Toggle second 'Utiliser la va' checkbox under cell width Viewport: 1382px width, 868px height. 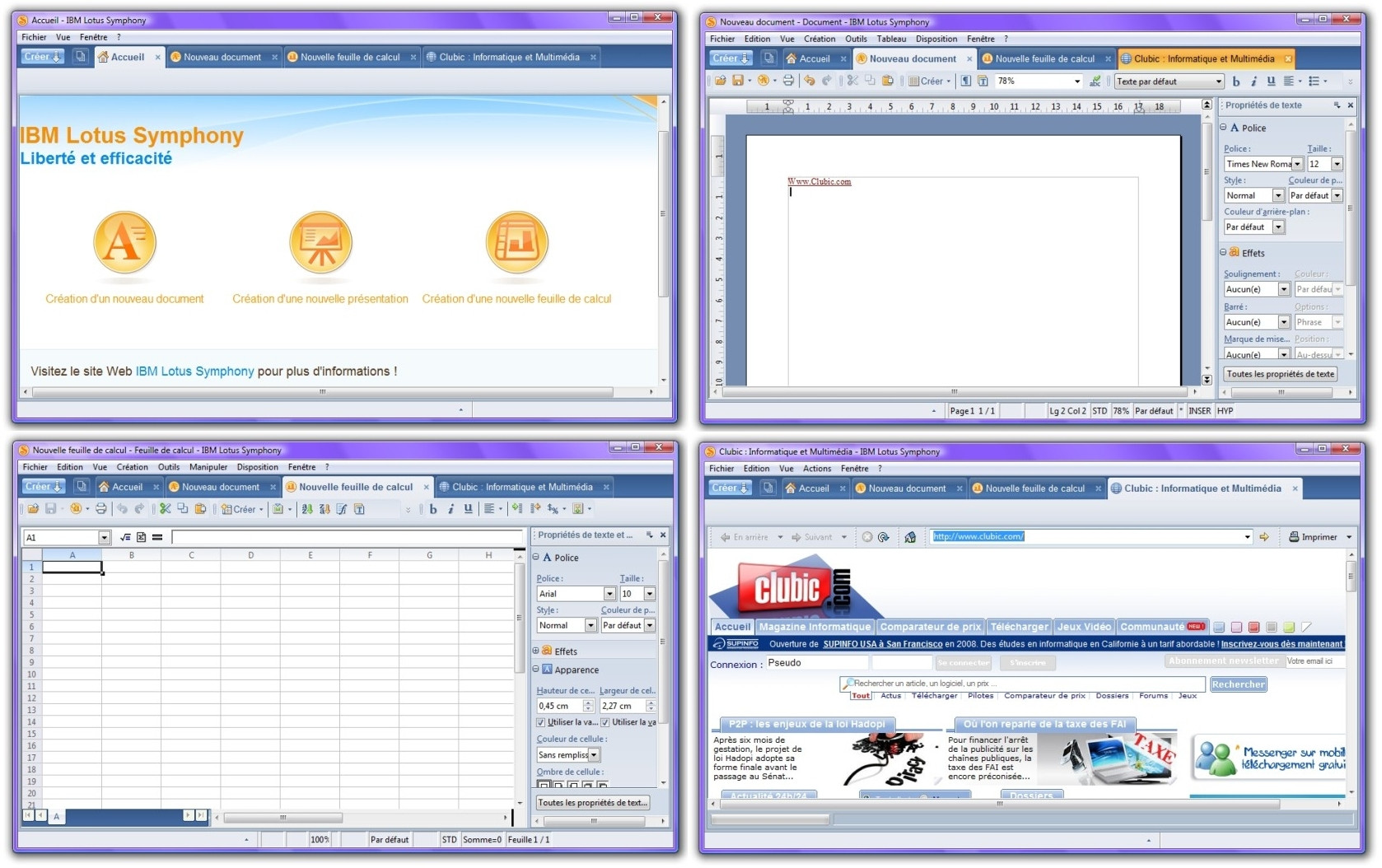coord(605,722)
